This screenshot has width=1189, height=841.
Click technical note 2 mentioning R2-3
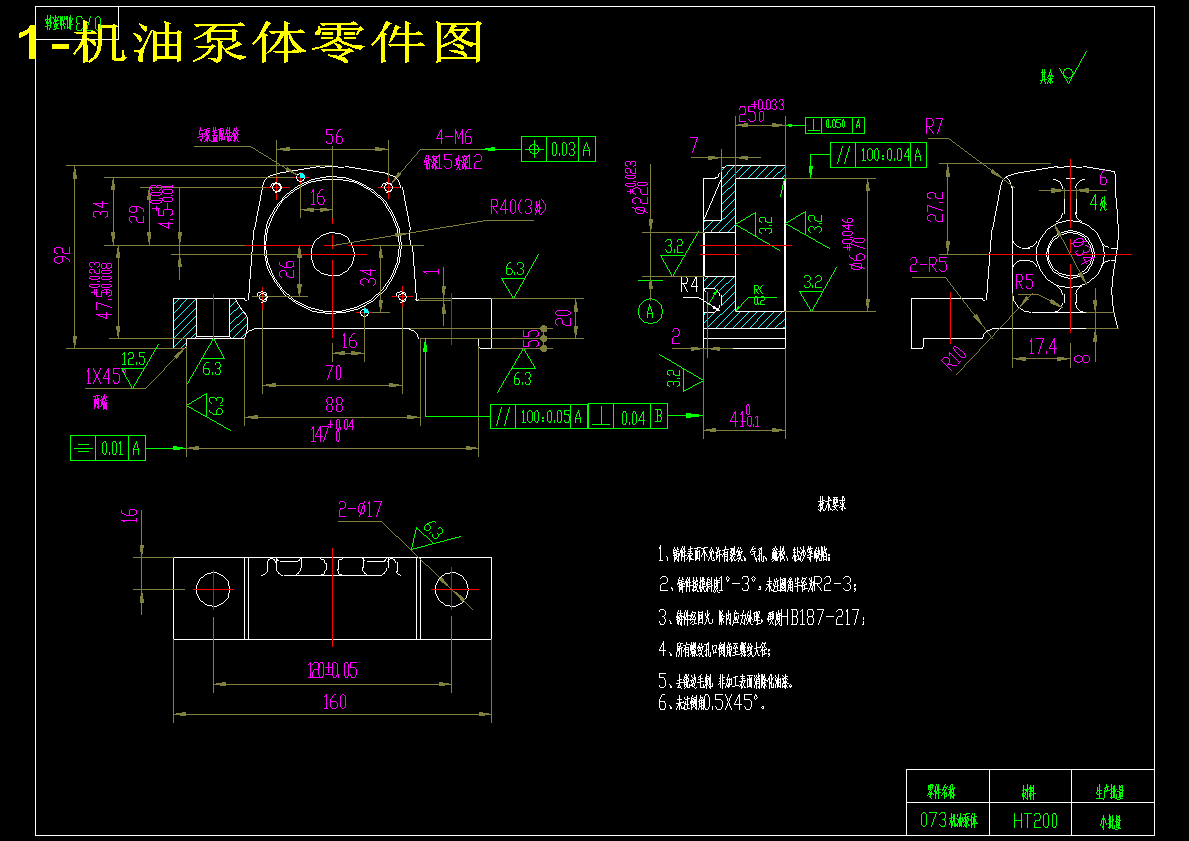[x=758, y=585]
